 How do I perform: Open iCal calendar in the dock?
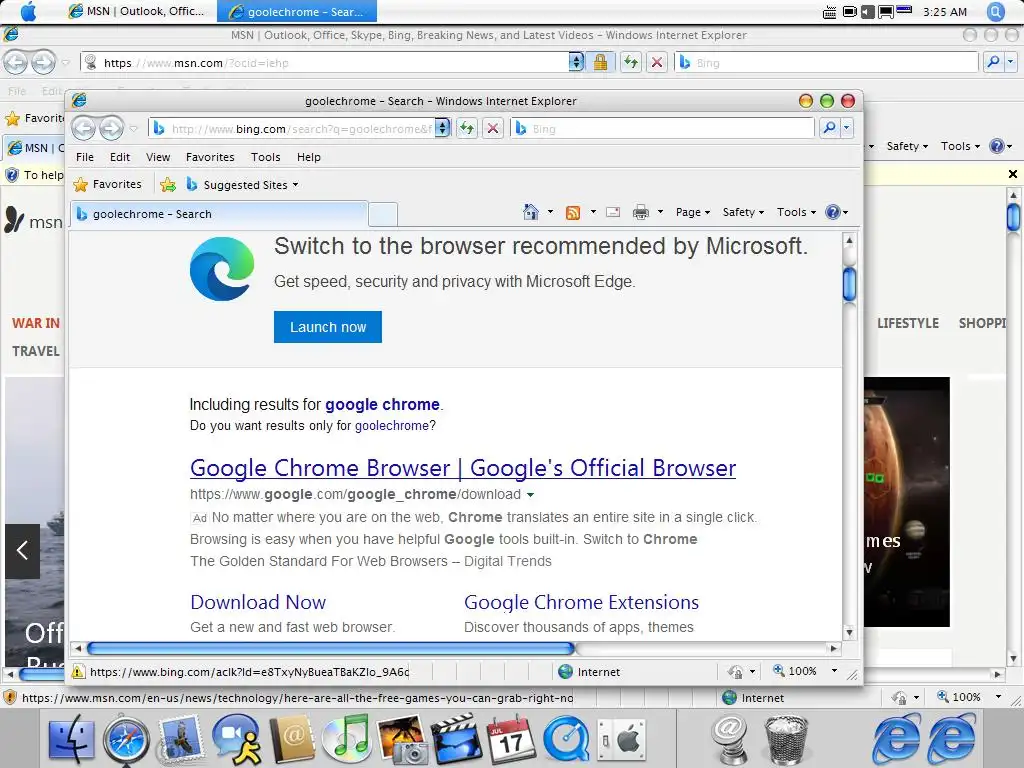point(511,740)
